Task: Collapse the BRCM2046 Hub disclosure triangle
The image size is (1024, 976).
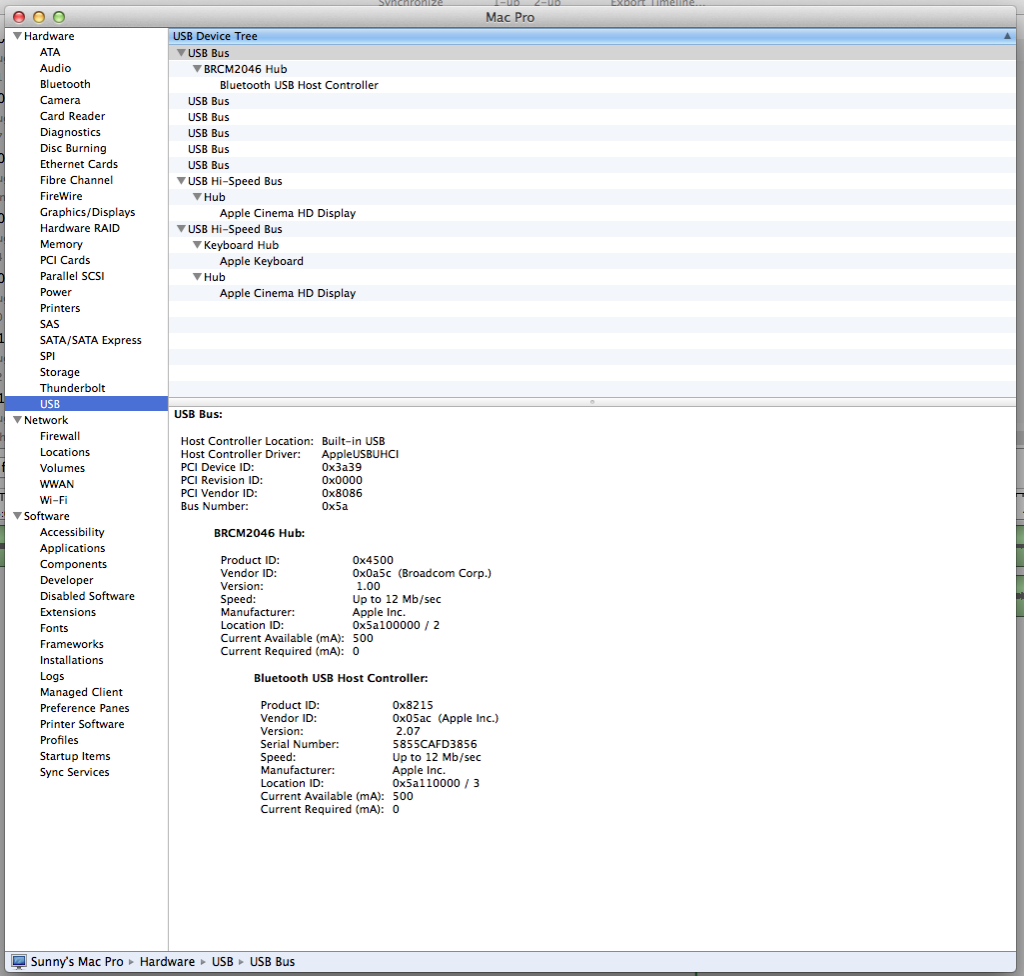Action: [197, 69]
